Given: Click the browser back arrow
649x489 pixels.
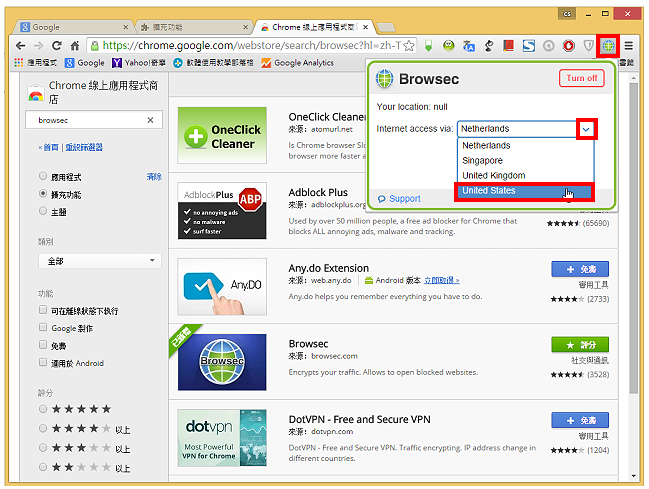Looking at the screenshot, I should point(20,46).
